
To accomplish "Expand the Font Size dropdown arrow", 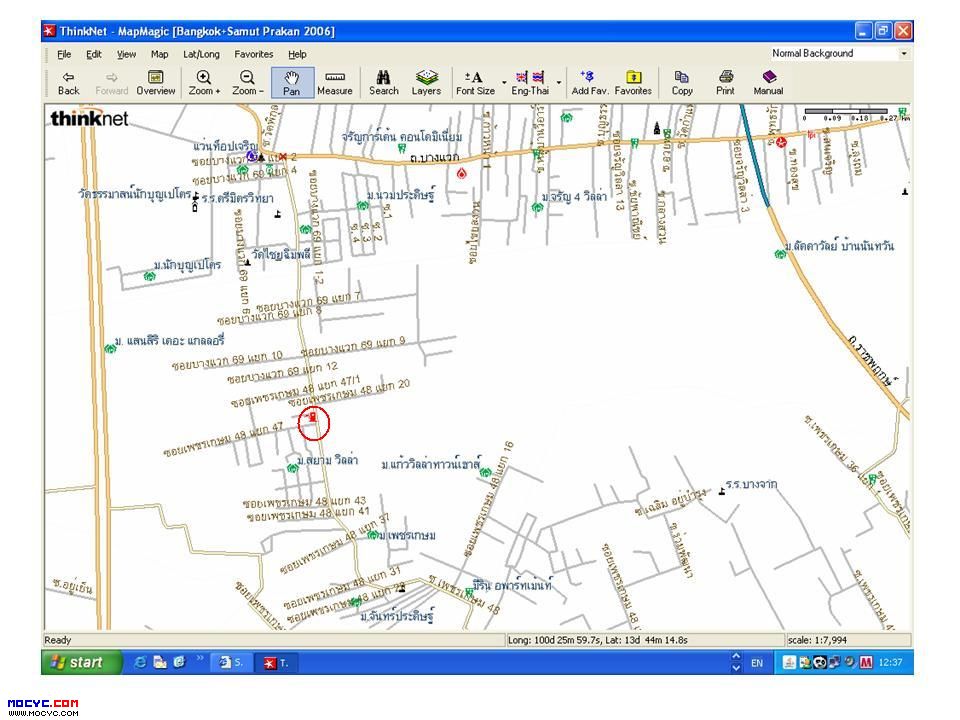I will click(x=504, y=83).
